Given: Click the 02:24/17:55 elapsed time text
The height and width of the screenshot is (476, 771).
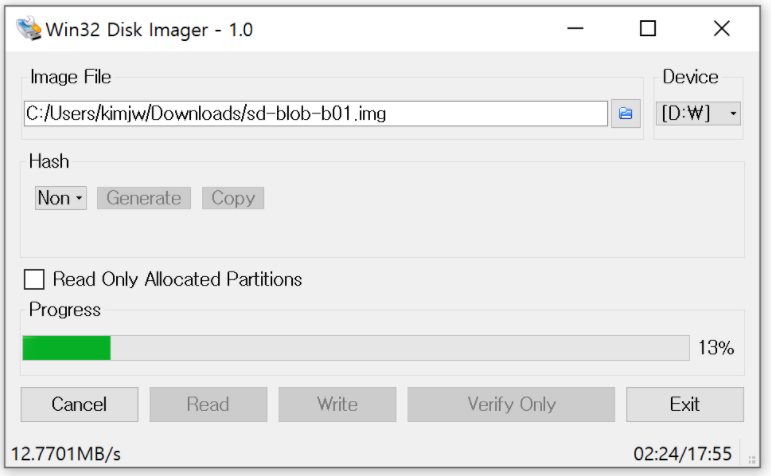Looking at the screenshot, I should coord(682,454).
